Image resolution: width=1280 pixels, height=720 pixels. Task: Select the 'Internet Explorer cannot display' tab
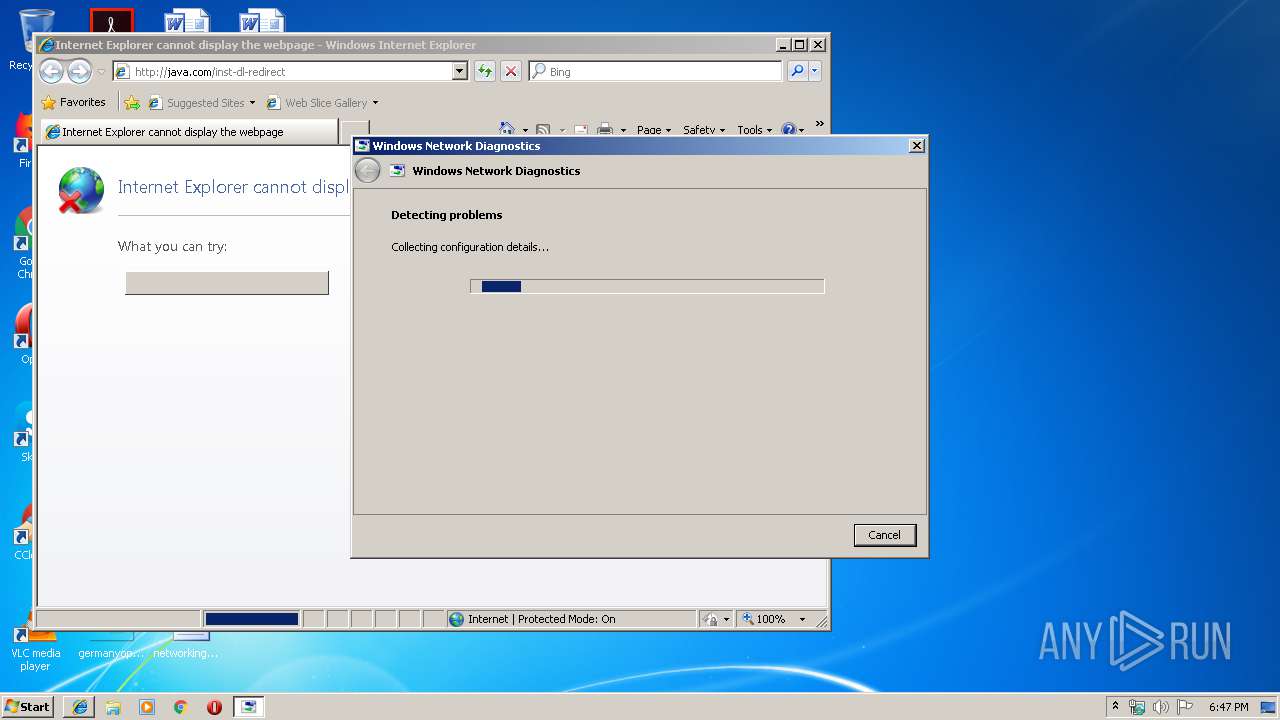pos(189,132)
